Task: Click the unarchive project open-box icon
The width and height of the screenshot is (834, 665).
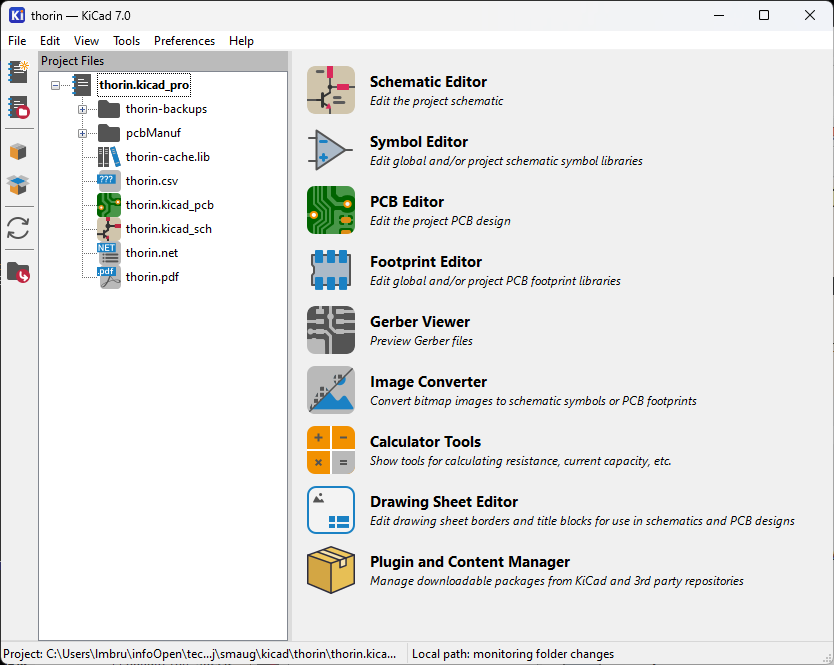Action: [19, 185]
